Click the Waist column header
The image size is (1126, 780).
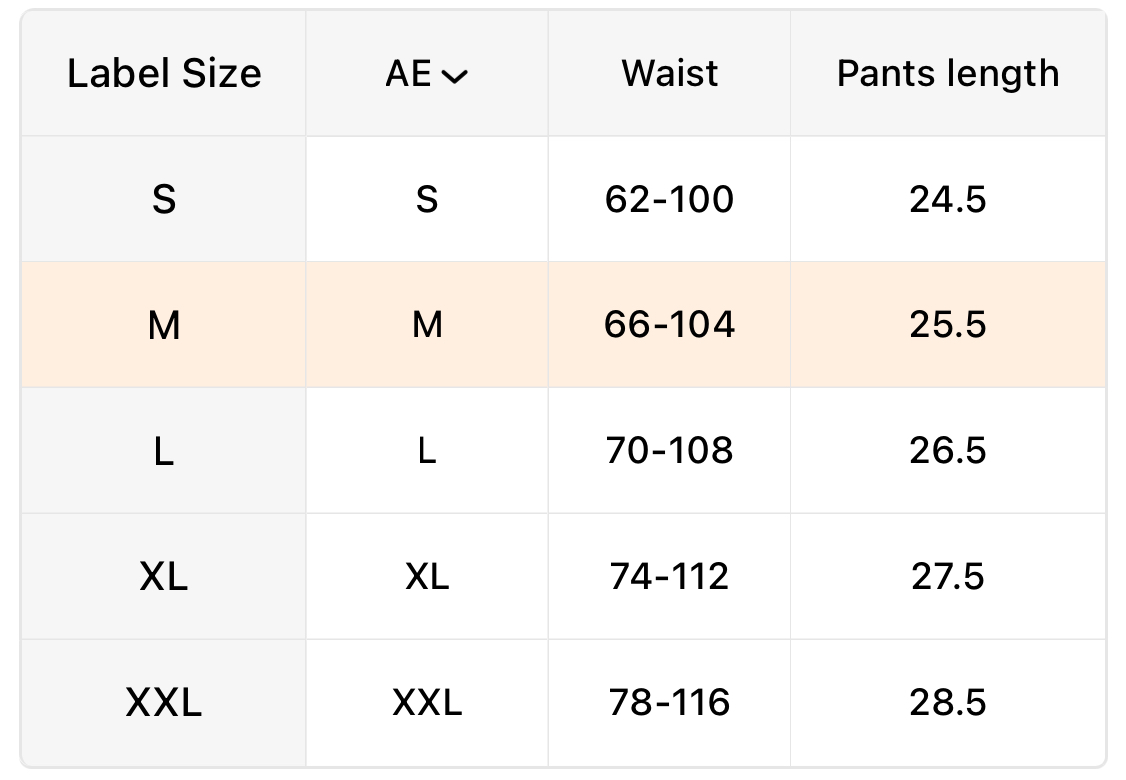[669, 74]
